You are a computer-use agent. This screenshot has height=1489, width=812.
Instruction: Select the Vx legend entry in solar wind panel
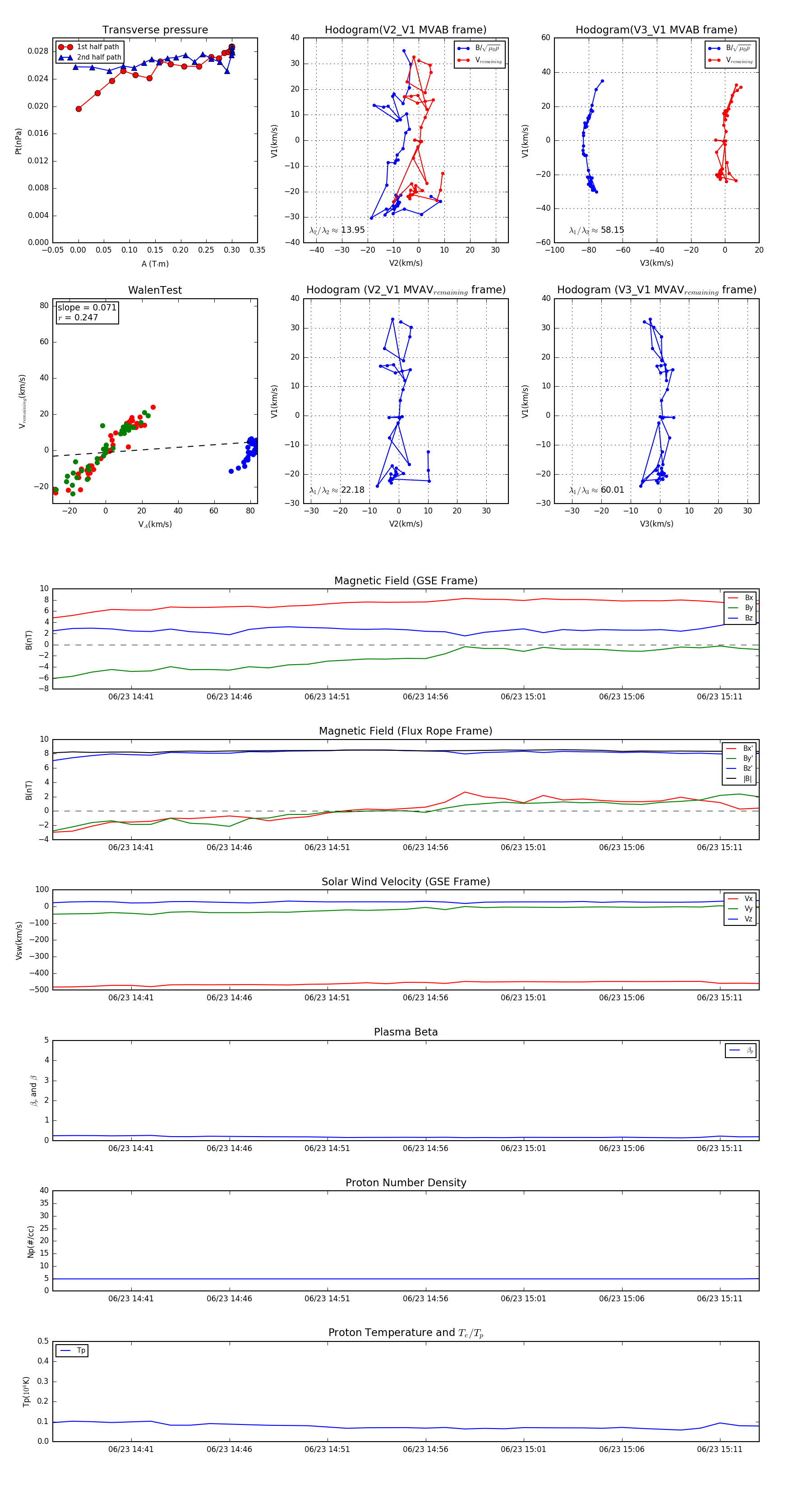pyautogui.click(x=740, y=899)
